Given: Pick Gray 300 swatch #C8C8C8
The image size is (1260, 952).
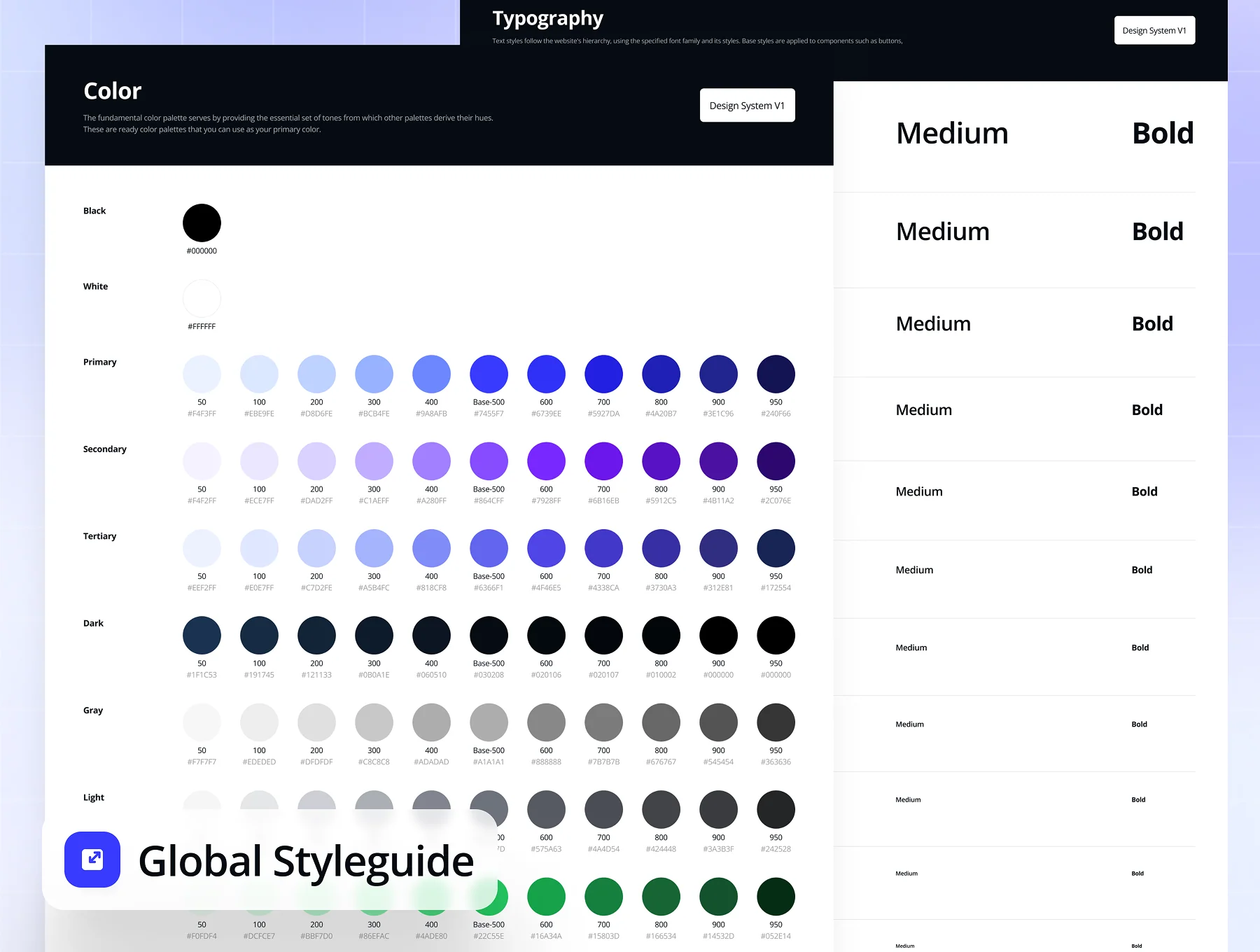Looking at the screenshot, I should pyautogui.click(x=374, y=722).
